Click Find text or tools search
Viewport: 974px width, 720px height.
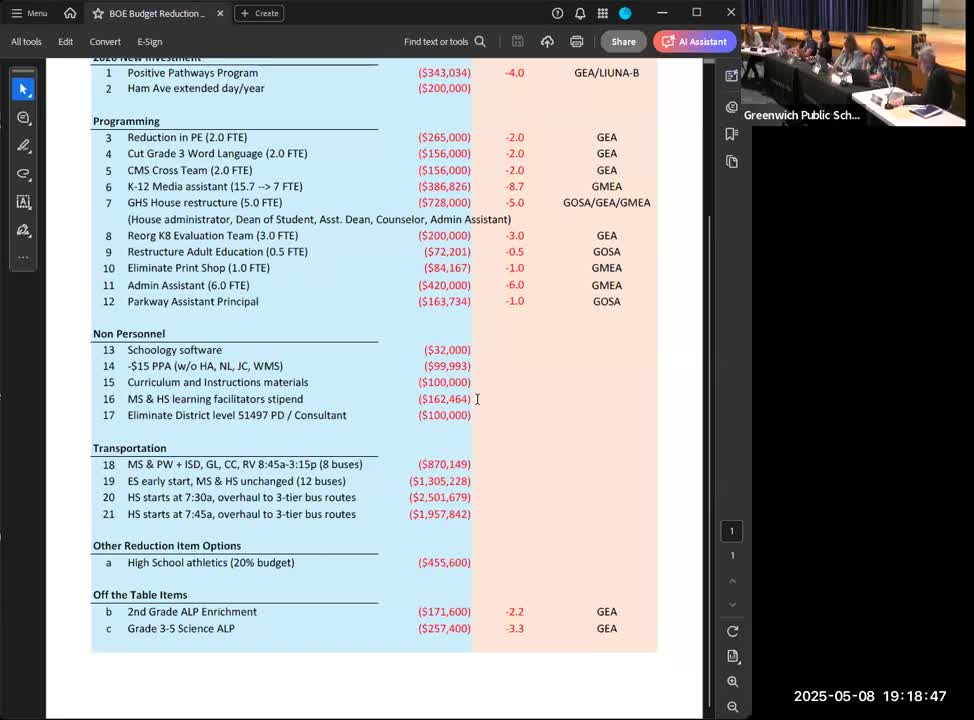pos(445,42)
